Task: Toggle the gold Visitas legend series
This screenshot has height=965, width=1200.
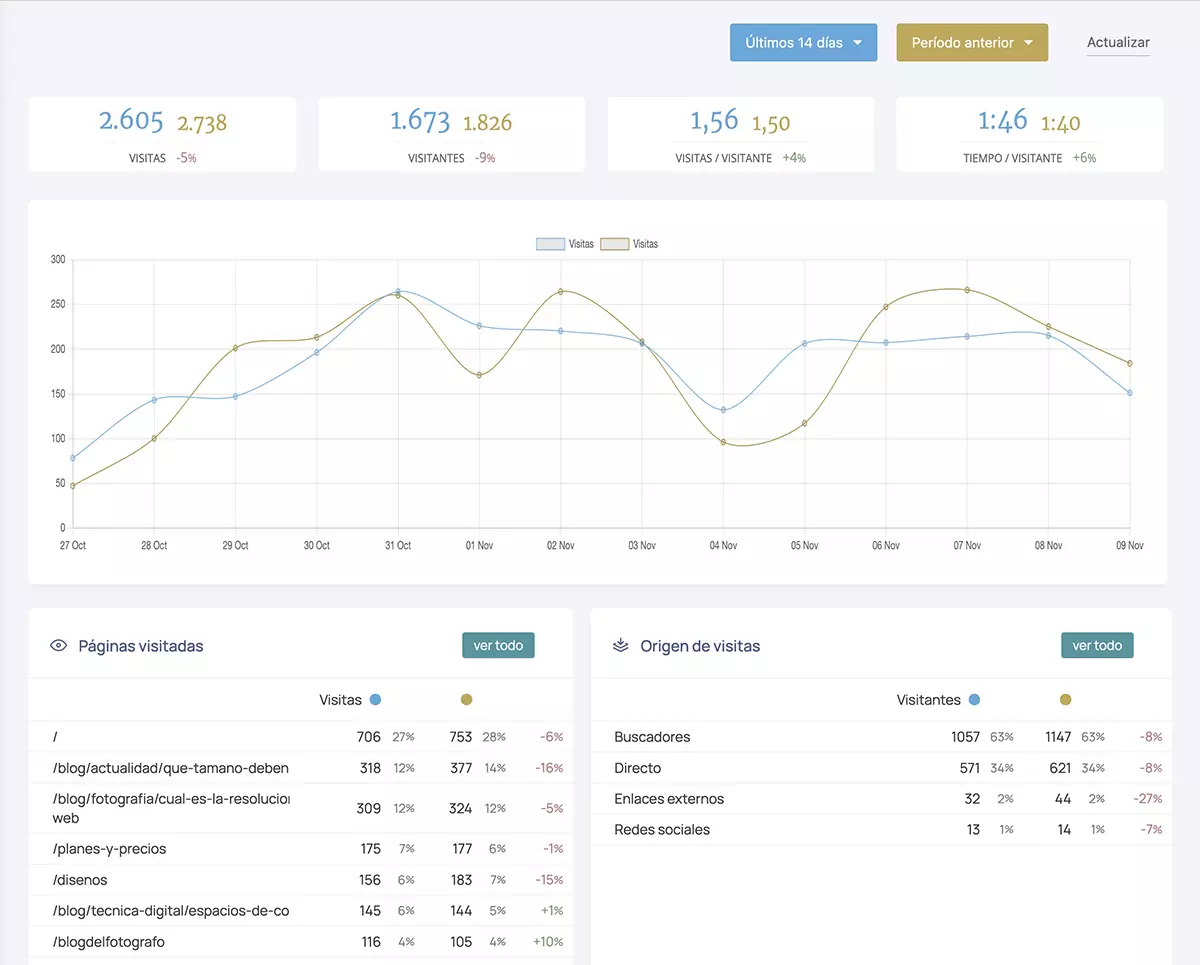Action: pyautogui.click(x=630, y=244)
